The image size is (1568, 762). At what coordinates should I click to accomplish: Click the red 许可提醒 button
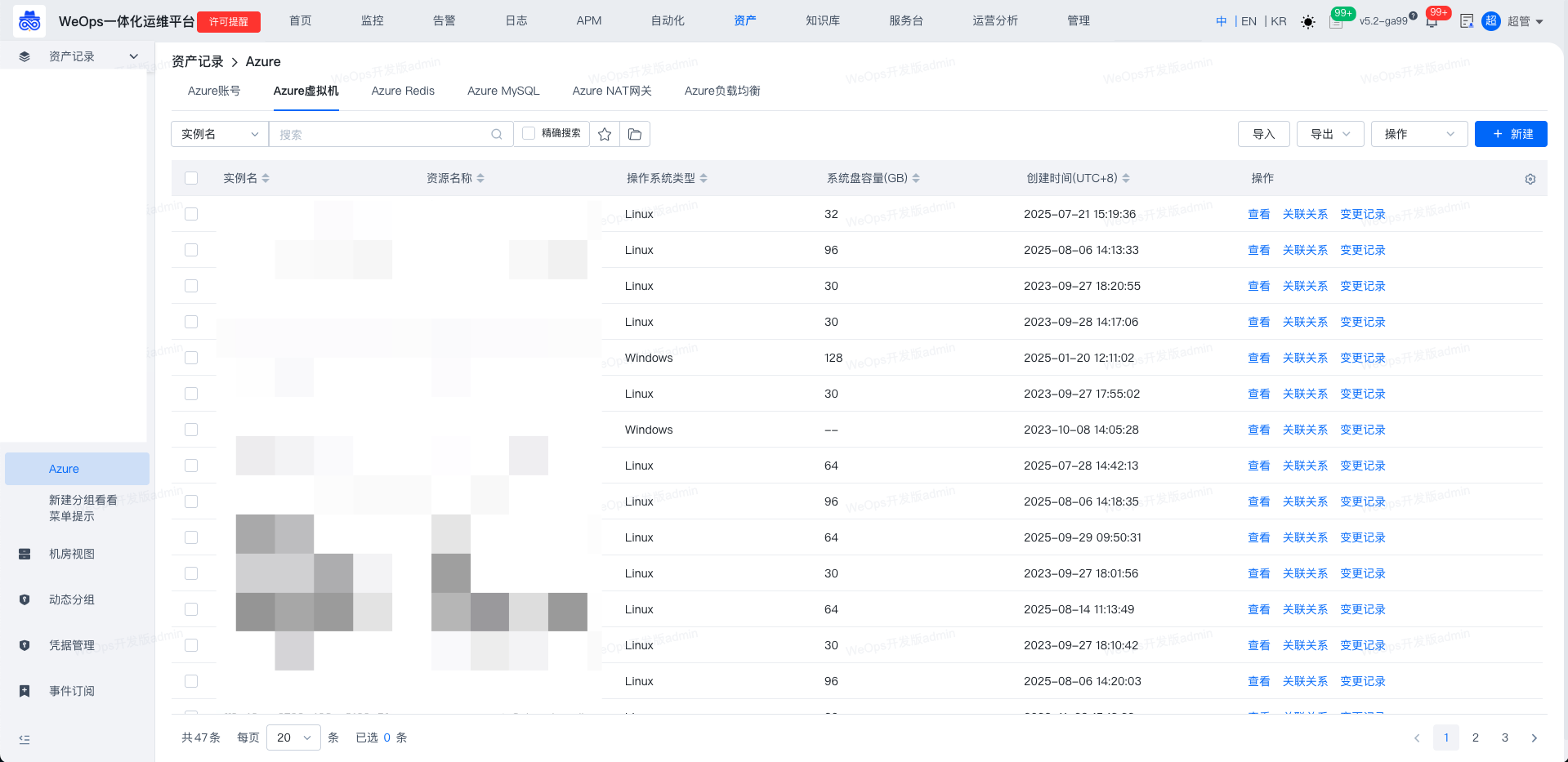(x=229, y=22)
